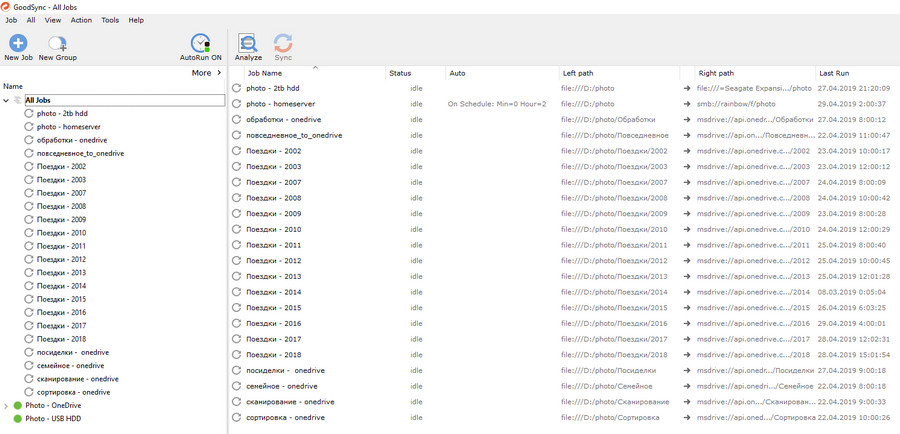The image size is (900, 434).
Task: Click sync icon of 'Поездки - 2014' list row
Action: tap(236, 292)
